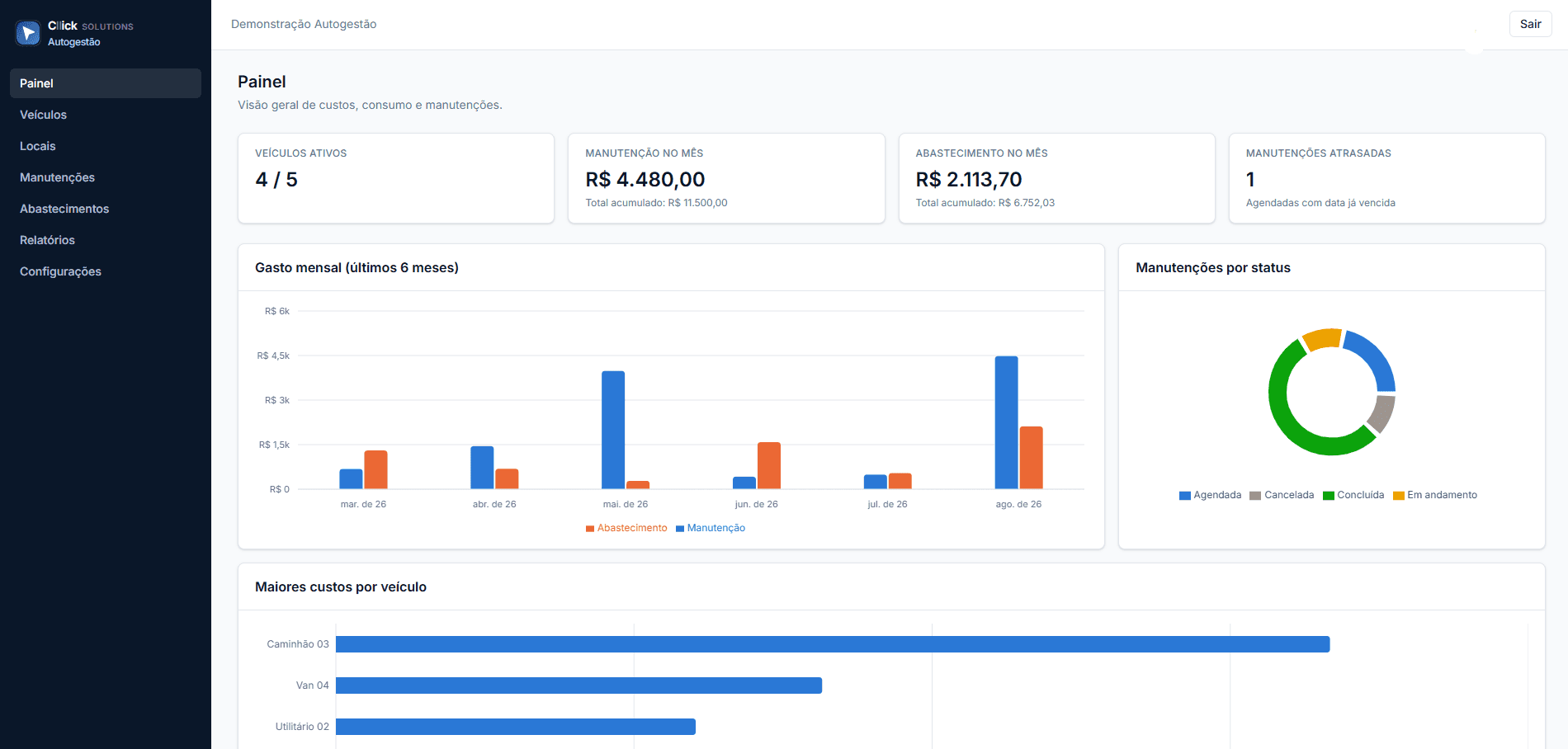Click the 'Utilitário 02' label

pyautogui.click(x=302, y=727)
